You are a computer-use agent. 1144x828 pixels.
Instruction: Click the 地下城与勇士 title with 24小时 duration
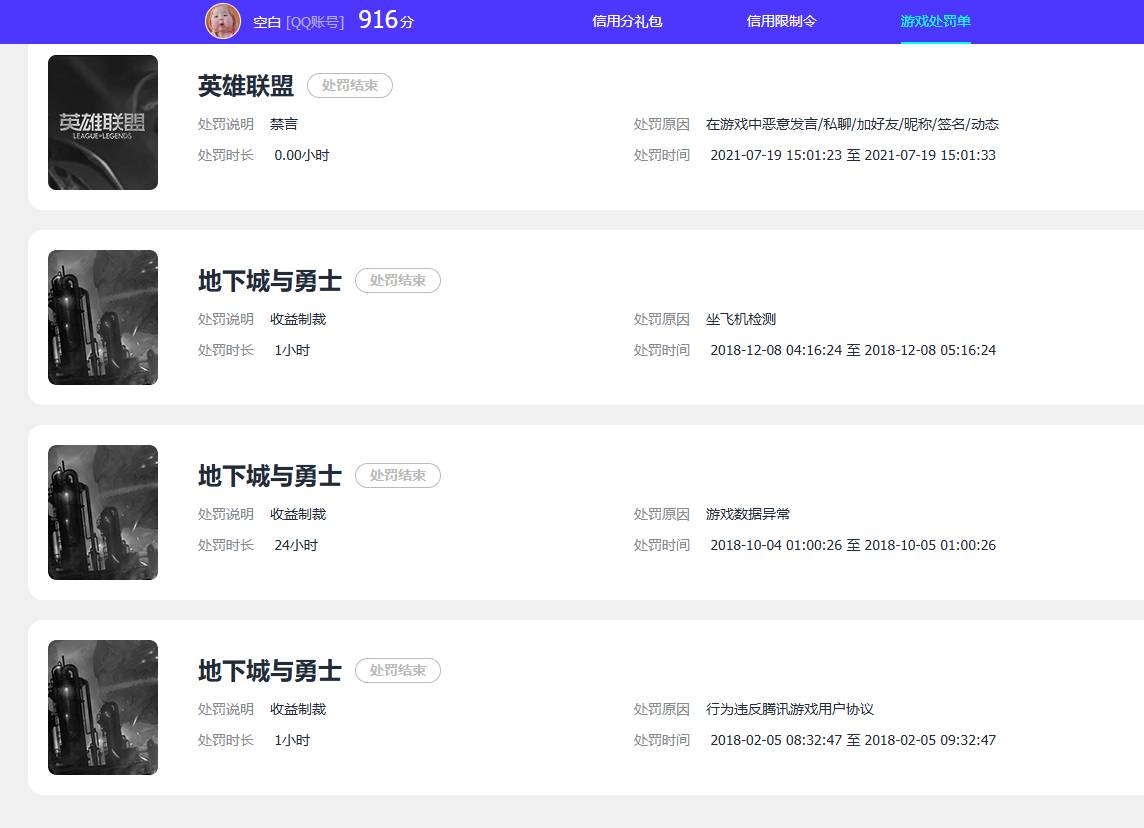270,476
